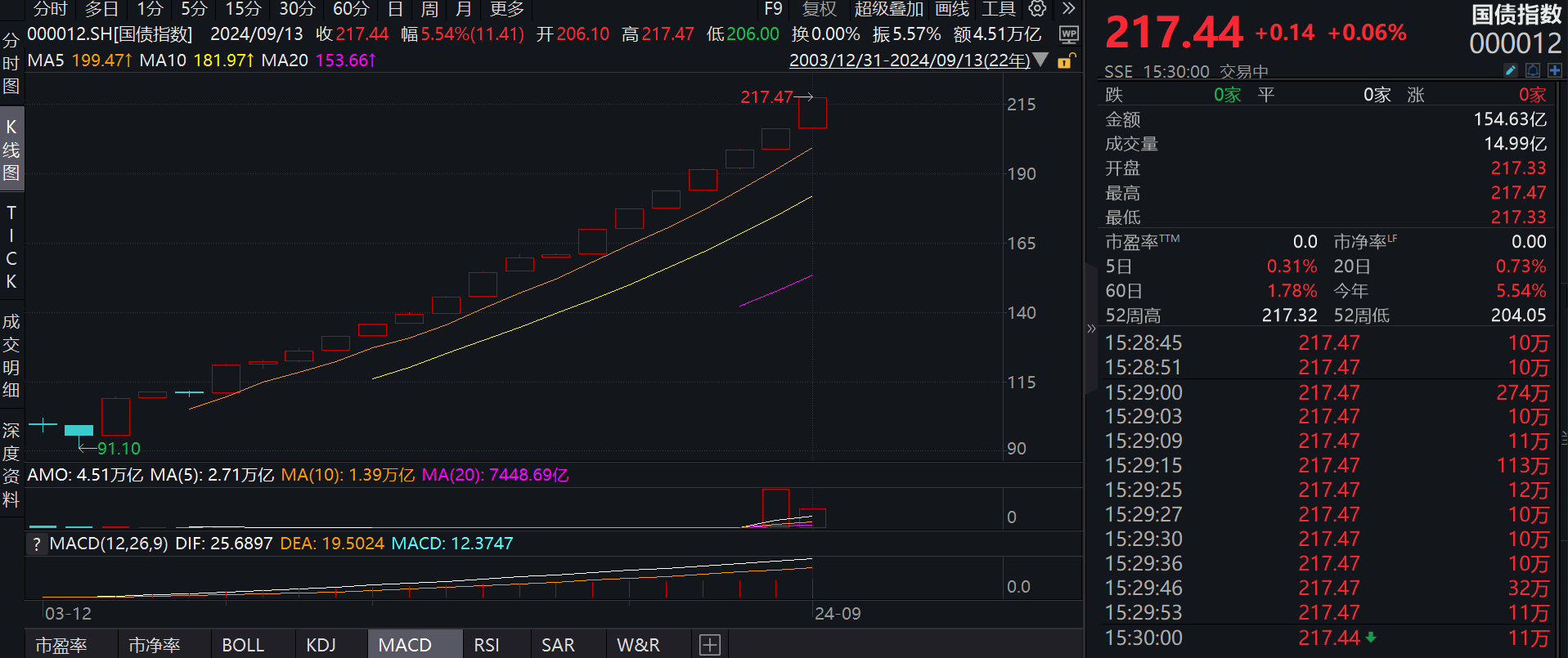The height and width of the screenshot is (658, 1568).
Task: Open the 成交明细 side tab
Action: point(11,356)
